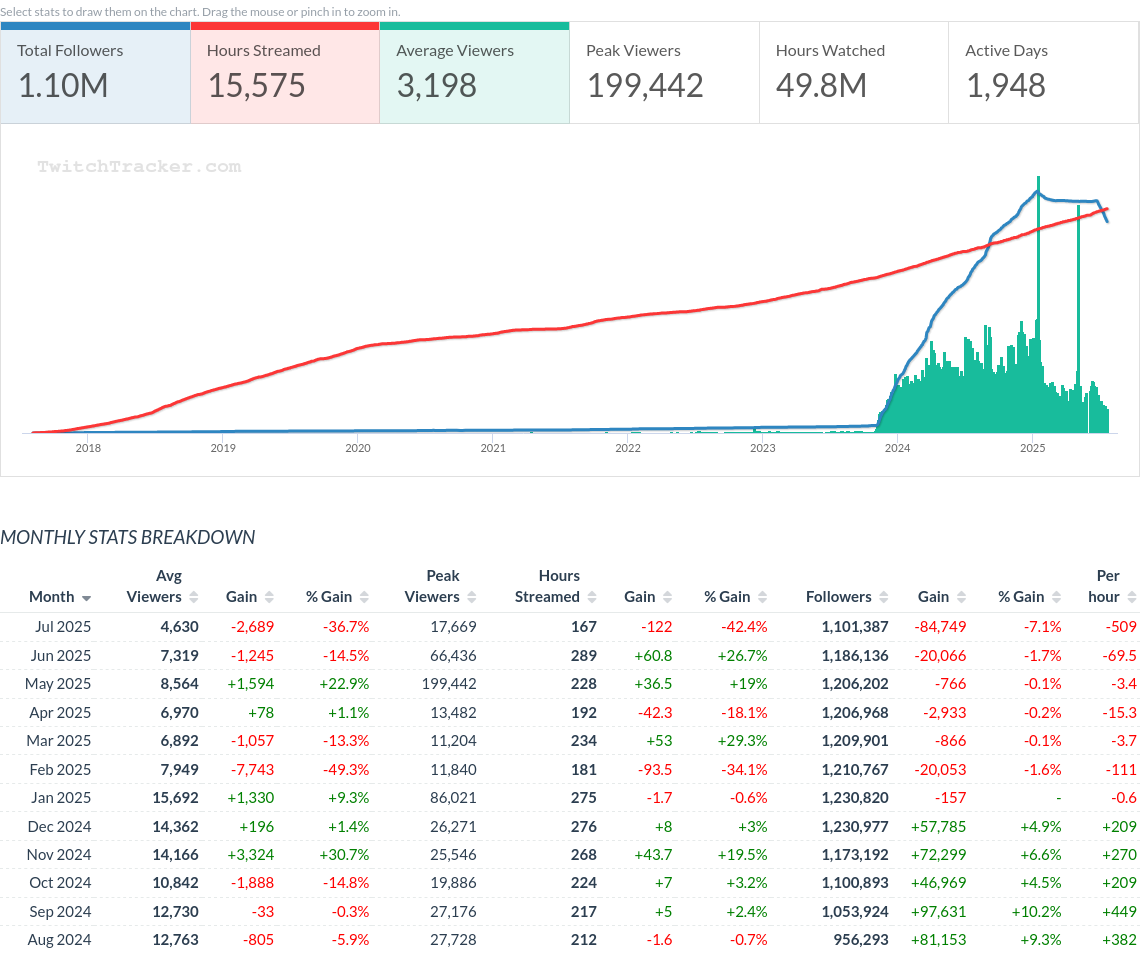Click the 2025 label on the chart axis
Image resolution: width=1140 pixels, height=959 pixels.
coord(1032,448)
